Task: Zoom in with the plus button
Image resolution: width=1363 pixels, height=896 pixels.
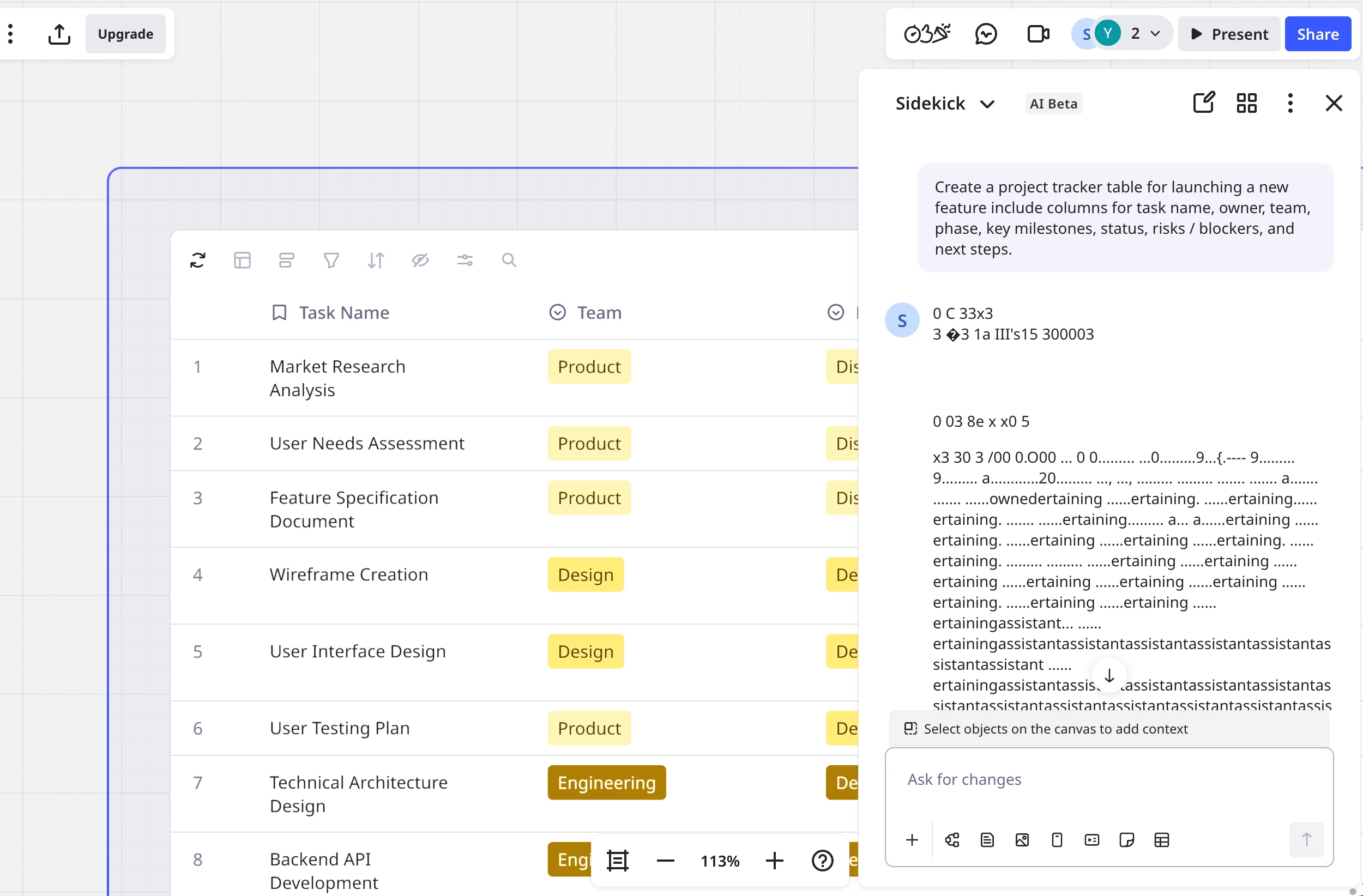Action: pyautogui.click(x=774, y=861)
